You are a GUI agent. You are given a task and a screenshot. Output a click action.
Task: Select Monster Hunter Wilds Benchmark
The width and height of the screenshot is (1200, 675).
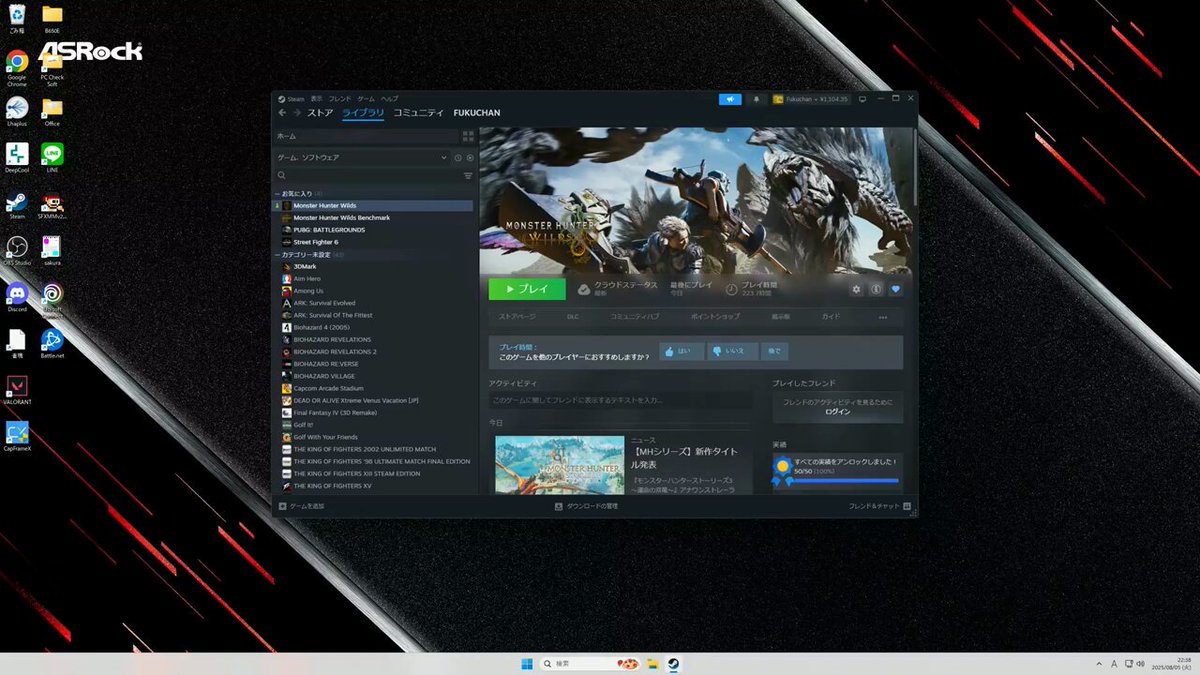(x=341, y=218)
